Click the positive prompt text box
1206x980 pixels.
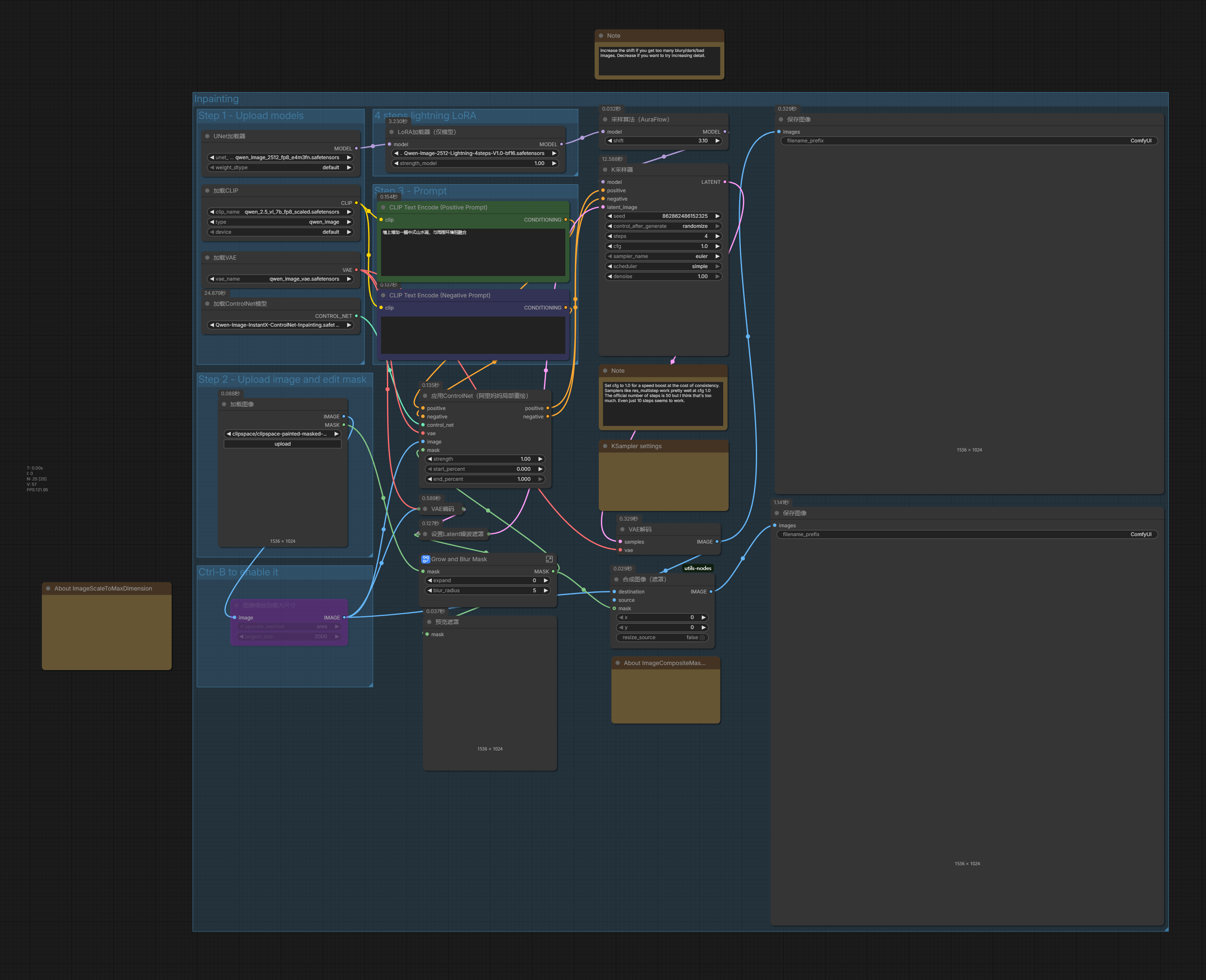[472, 252]
